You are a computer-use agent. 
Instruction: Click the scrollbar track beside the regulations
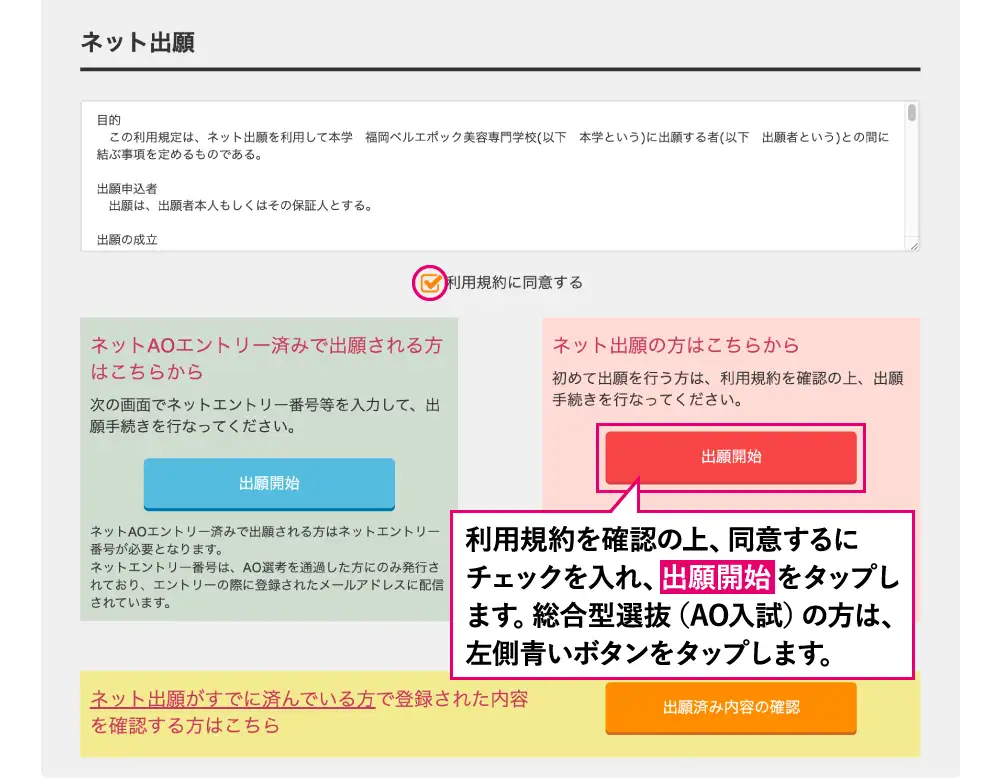click(912, 180)
